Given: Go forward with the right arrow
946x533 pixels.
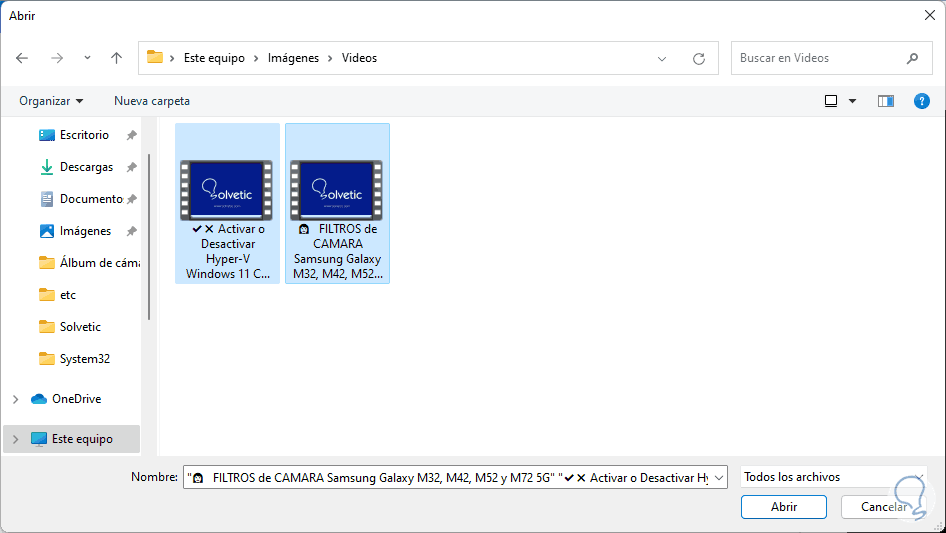Looking at the screenshot, I should [57, 58].
